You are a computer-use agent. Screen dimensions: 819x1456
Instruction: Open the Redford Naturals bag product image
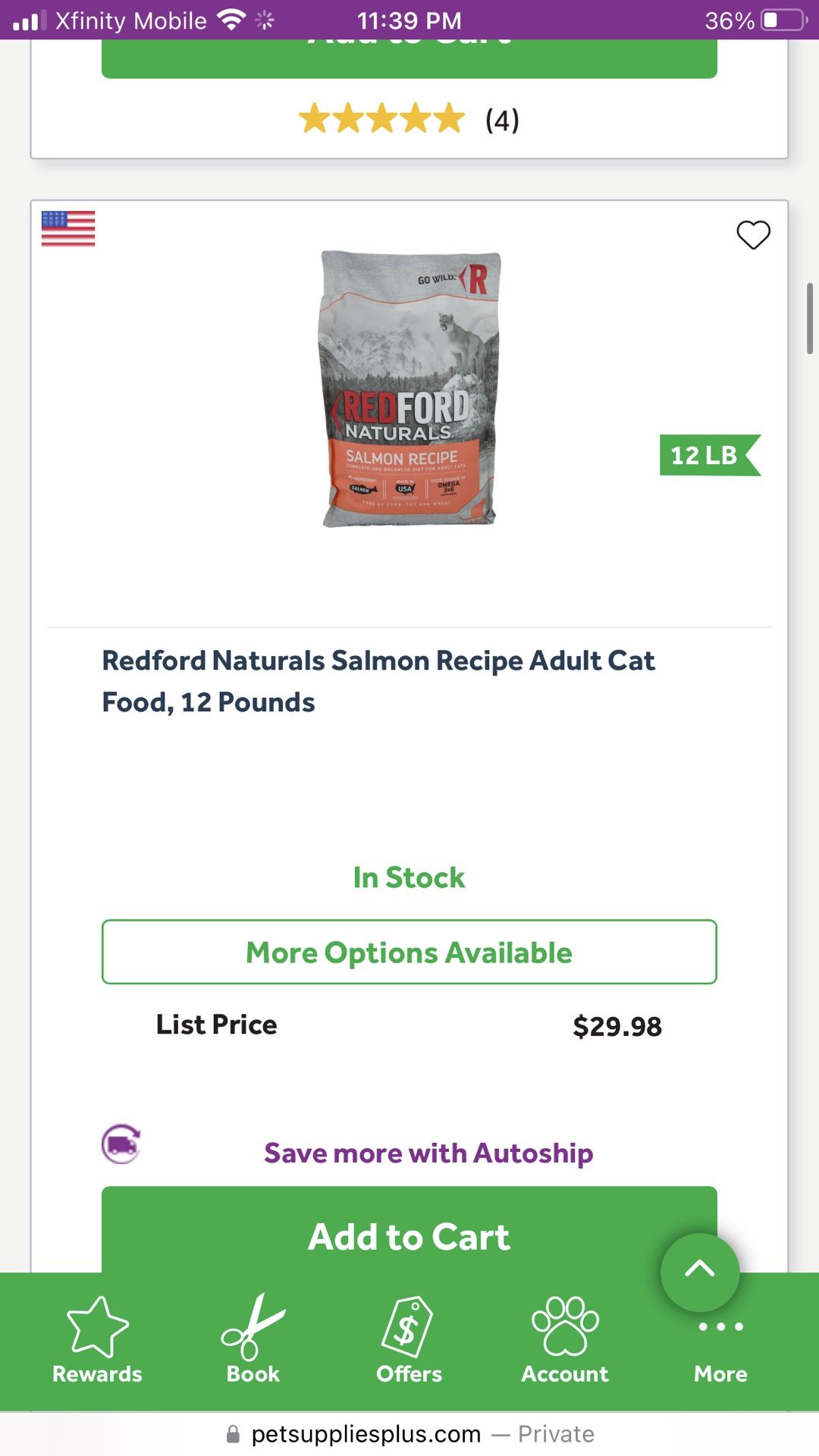coord(409,389)
